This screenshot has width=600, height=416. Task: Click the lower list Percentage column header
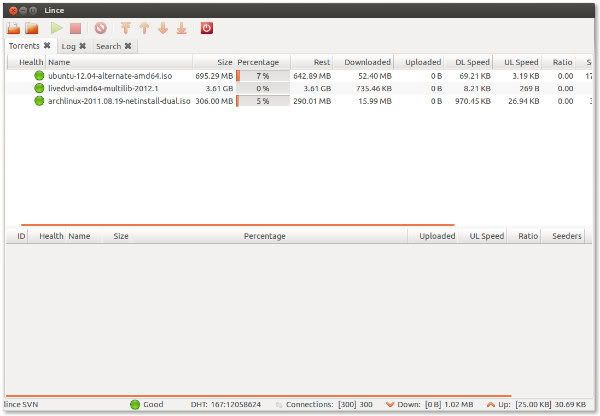click(x=264, y=236)
